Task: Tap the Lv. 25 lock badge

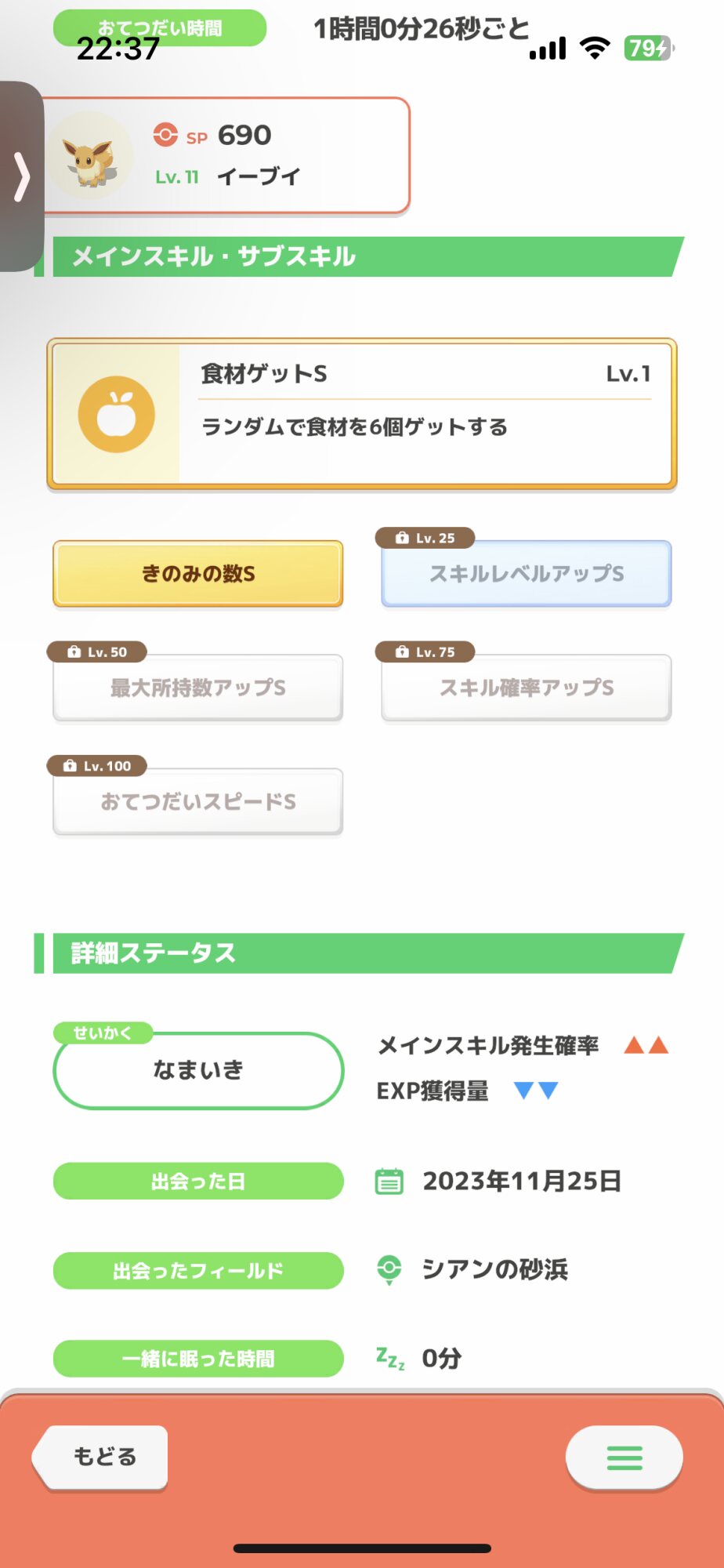Action: click(x=425, y=538)
